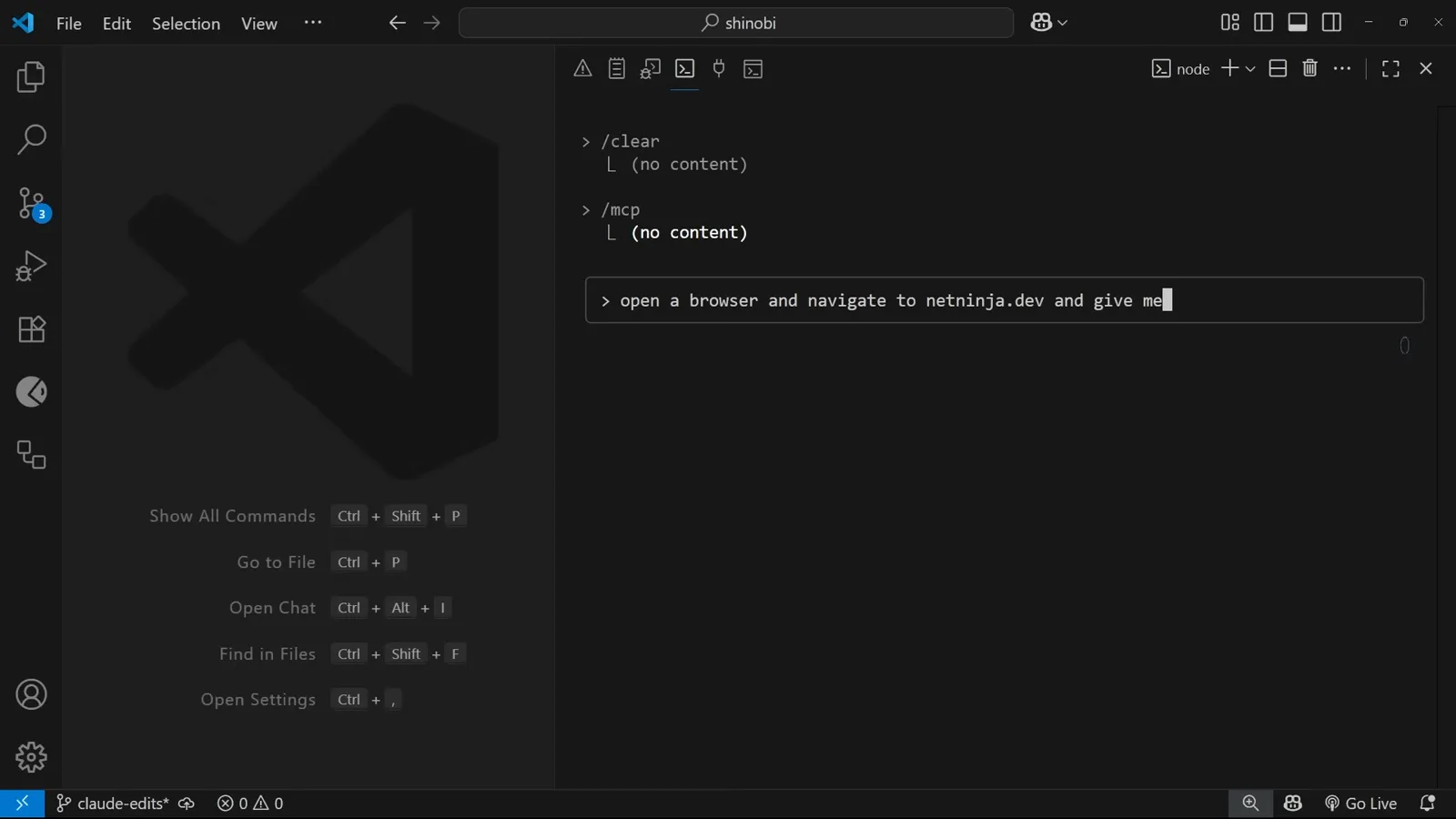Kill the terminal with trash icon
The height and width of the screenshot is (819, 1456).
click(1310, 68)
